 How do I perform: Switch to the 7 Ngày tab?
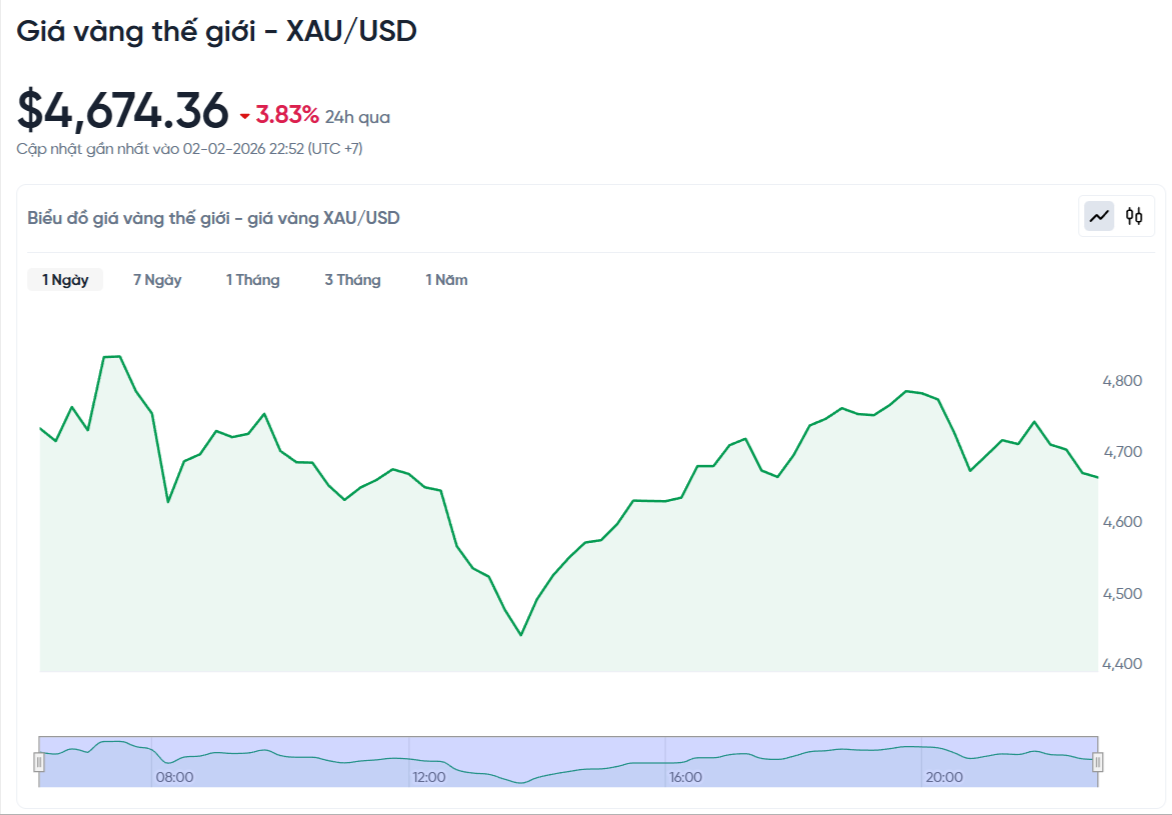coord(157,280)
